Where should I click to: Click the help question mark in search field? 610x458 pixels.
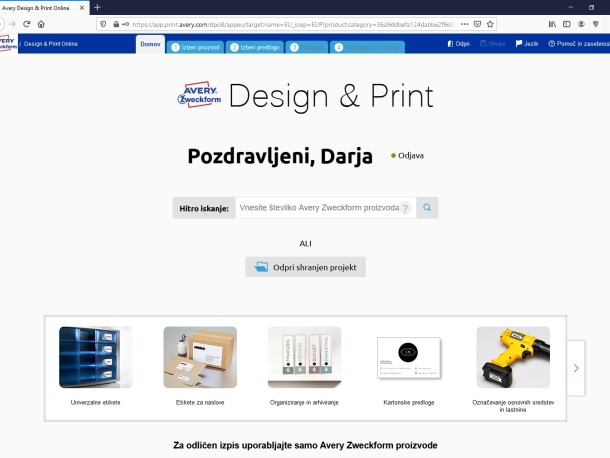(405, 209)
